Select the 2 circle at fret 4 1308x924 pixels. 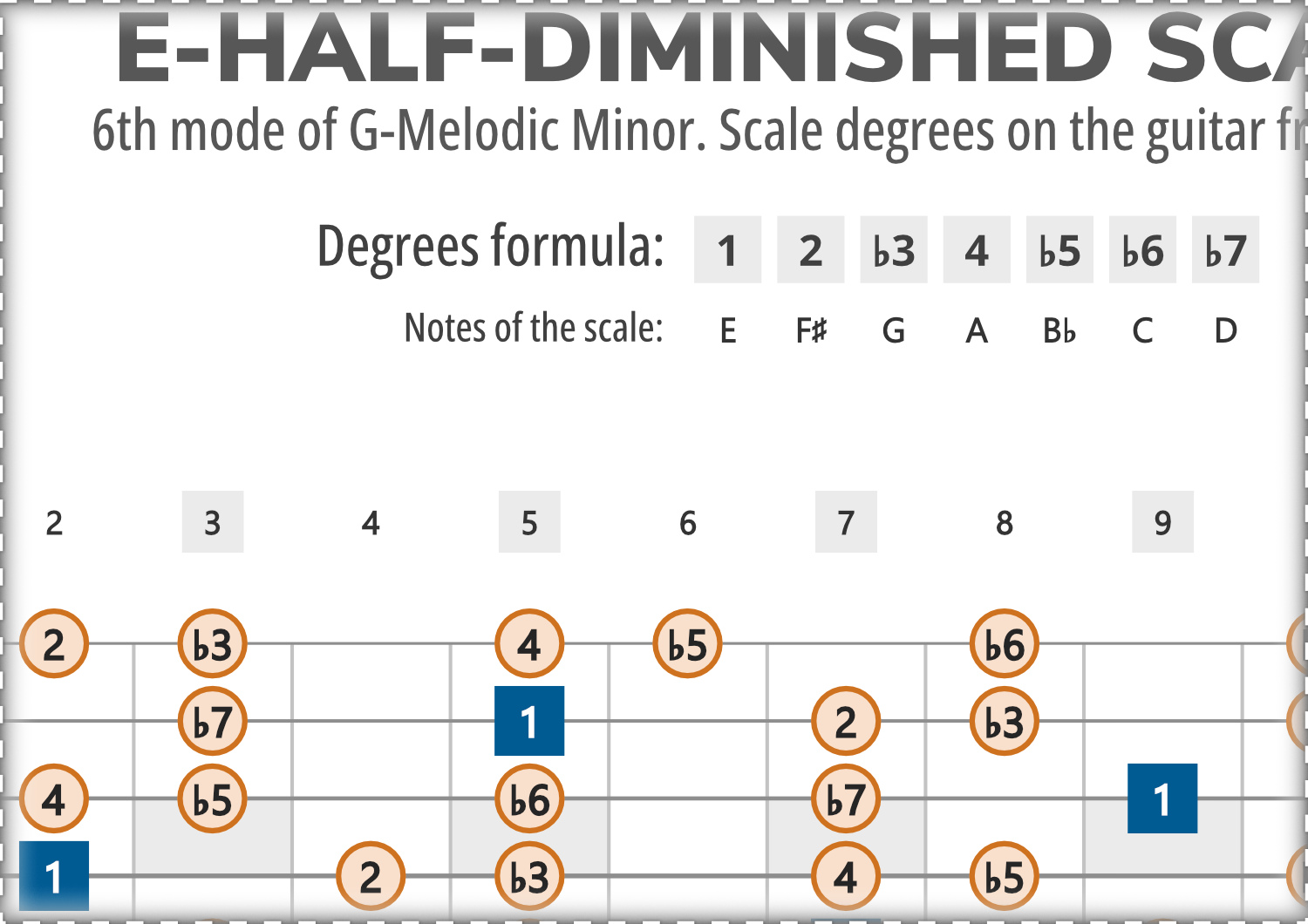click(x=371, y=876)
